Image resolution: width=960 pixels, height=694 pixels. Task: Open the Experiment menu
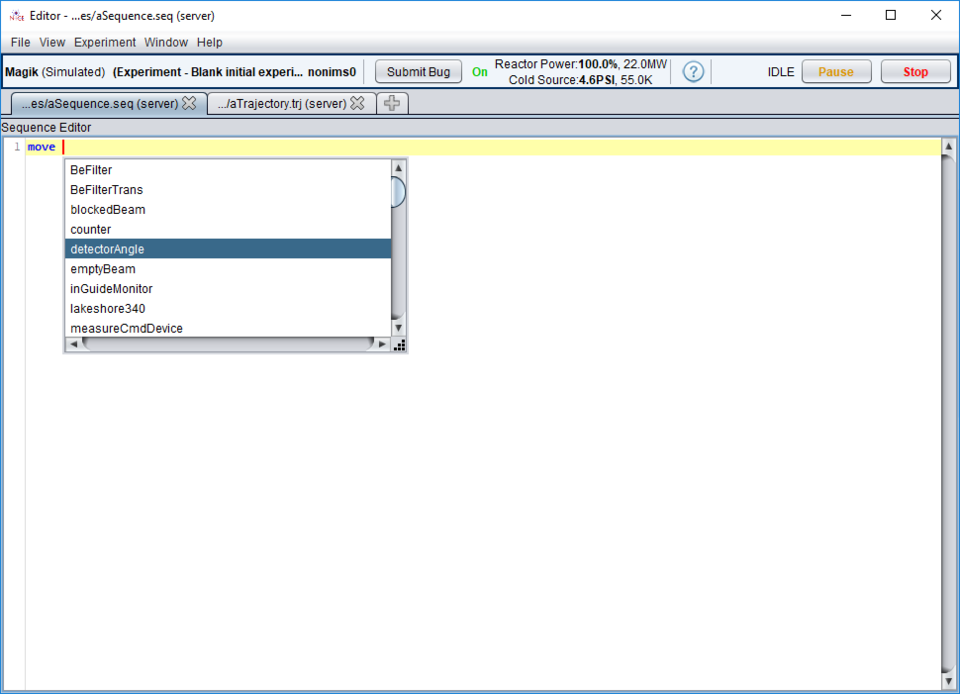click(104, 42)
